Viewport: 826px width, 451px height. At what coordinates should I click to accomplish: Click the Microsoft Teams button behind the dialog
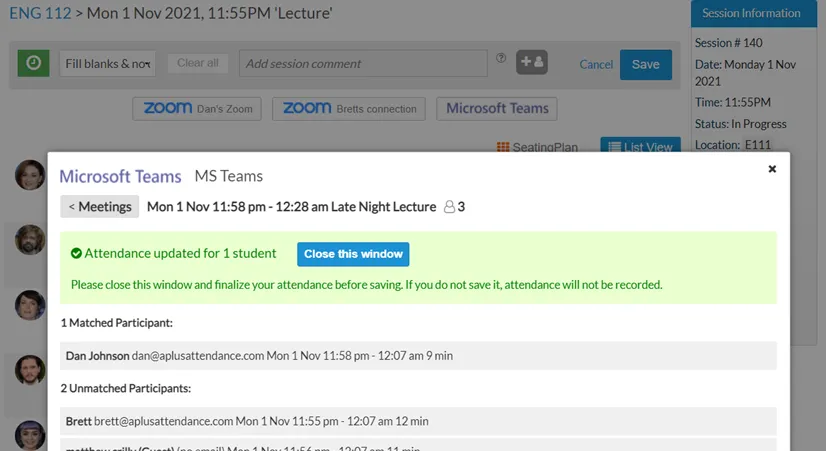pyautogui.click(x=497, y=109)
